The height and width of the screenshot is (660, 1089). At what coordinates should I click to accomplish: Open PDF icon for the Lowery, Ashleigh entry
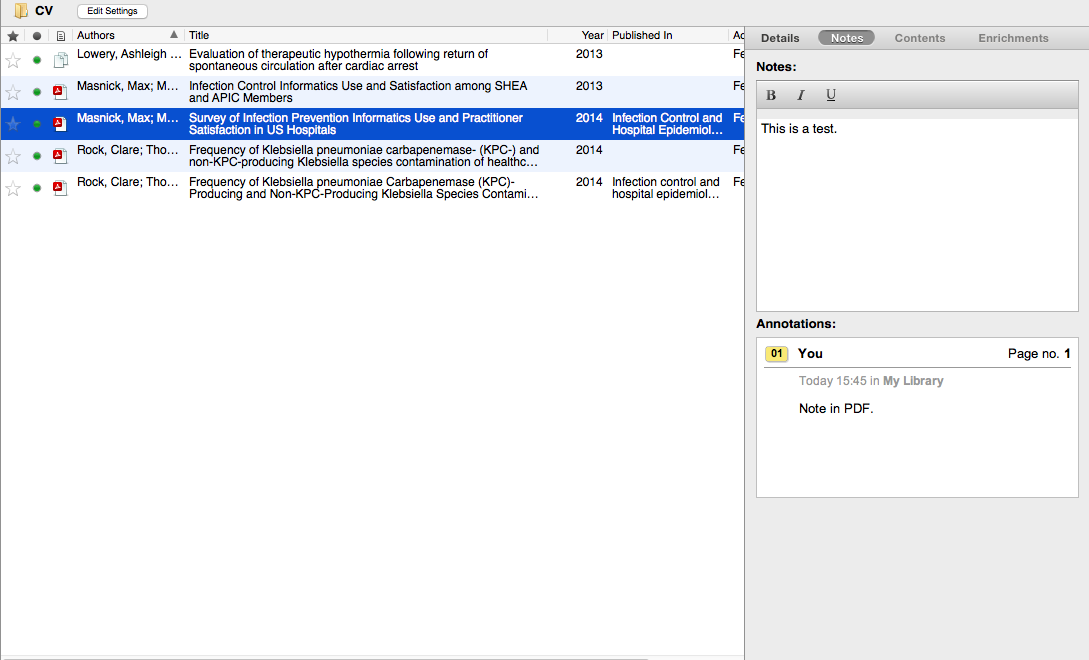pyautogui.click(x=60, y=60)
